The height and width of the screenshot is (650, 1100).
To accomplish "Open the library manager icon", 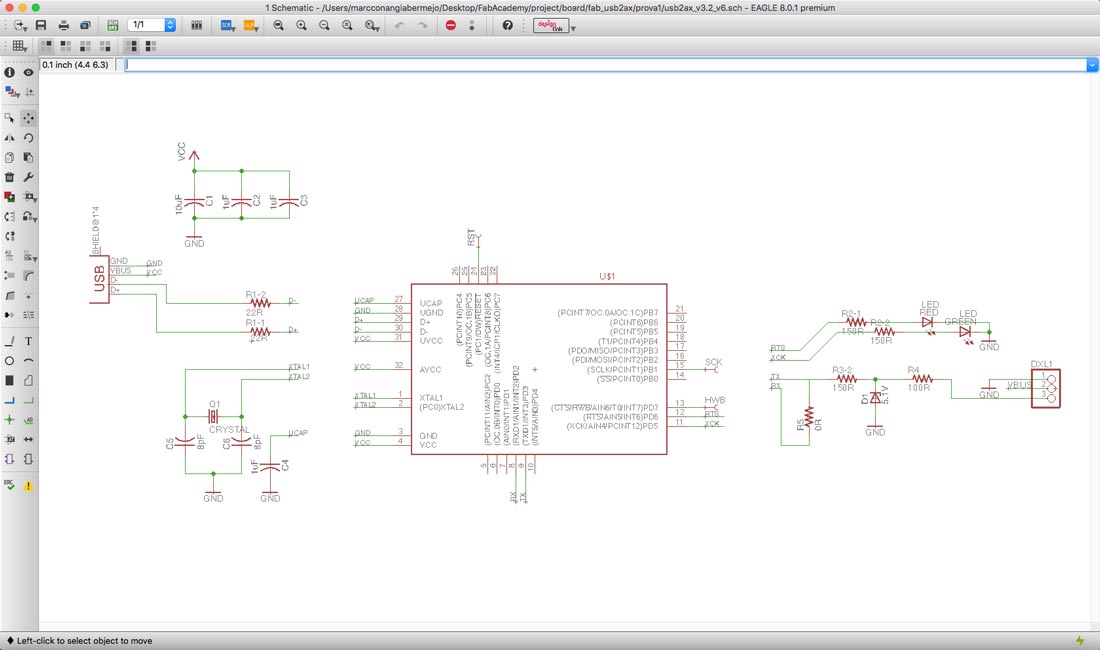I will tap(196, 25).
